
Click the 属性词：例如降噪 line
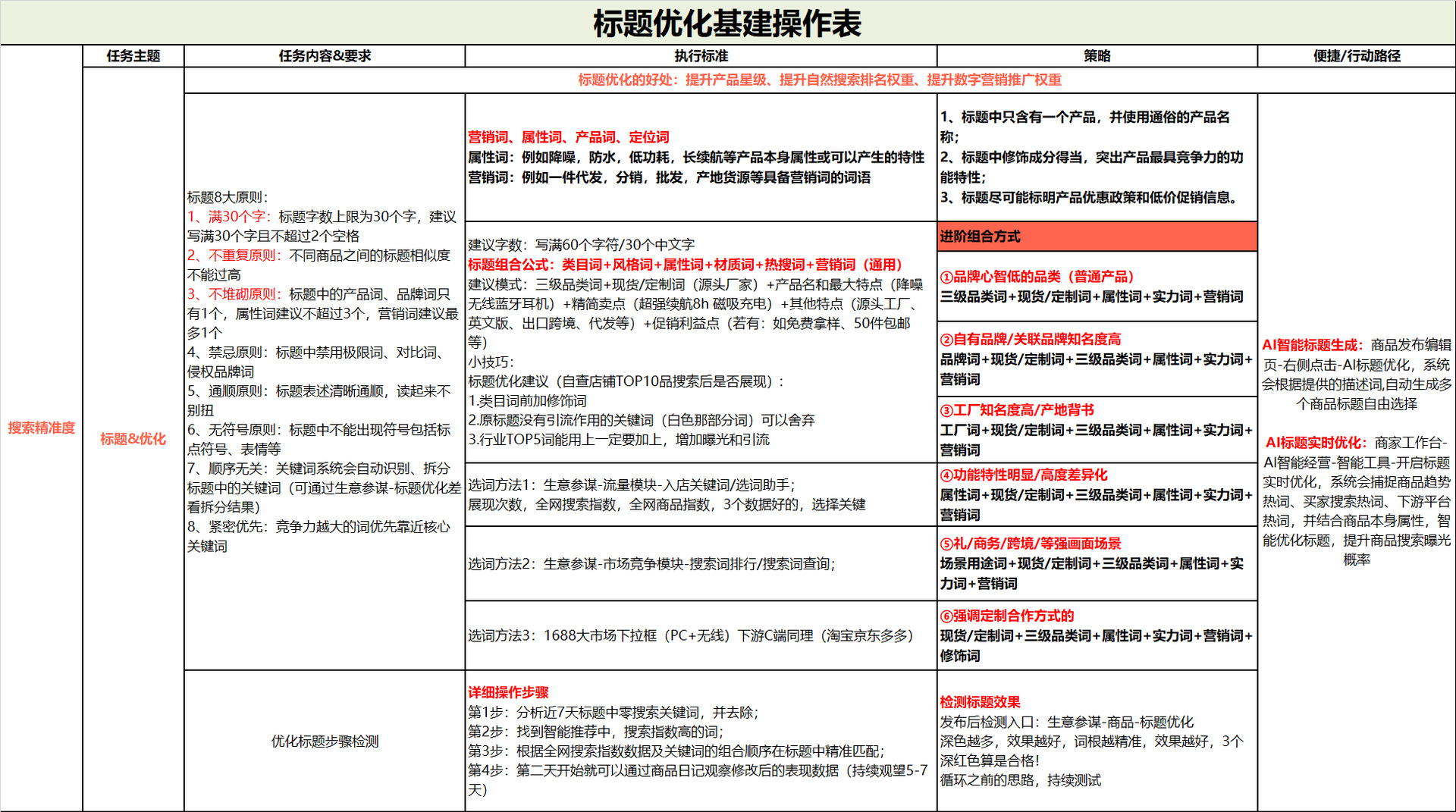pos(696,157)
